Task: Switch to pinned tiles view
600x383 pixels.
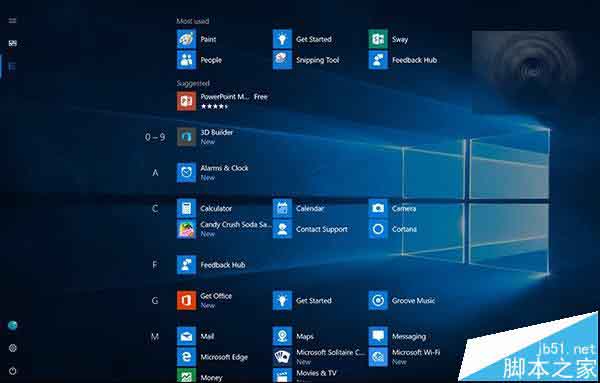Action: click(x=13, y=43)
